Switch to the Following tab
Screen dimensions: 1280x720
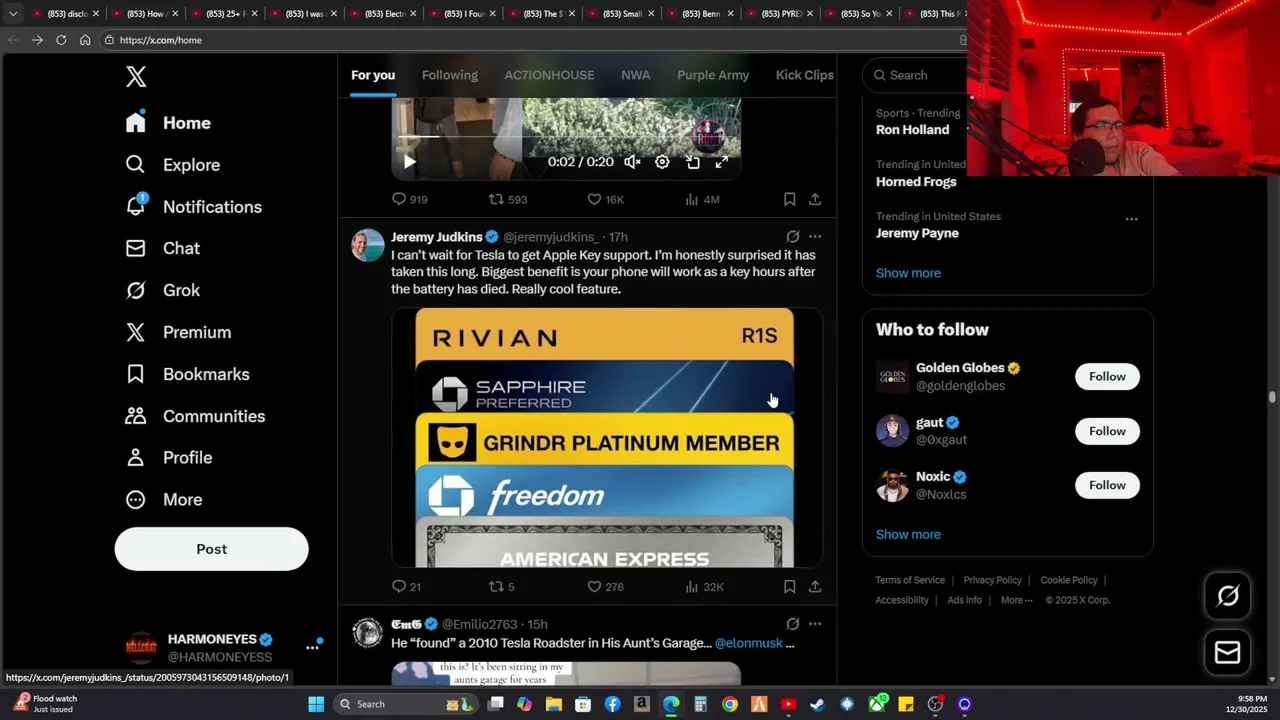coord(449,75)
